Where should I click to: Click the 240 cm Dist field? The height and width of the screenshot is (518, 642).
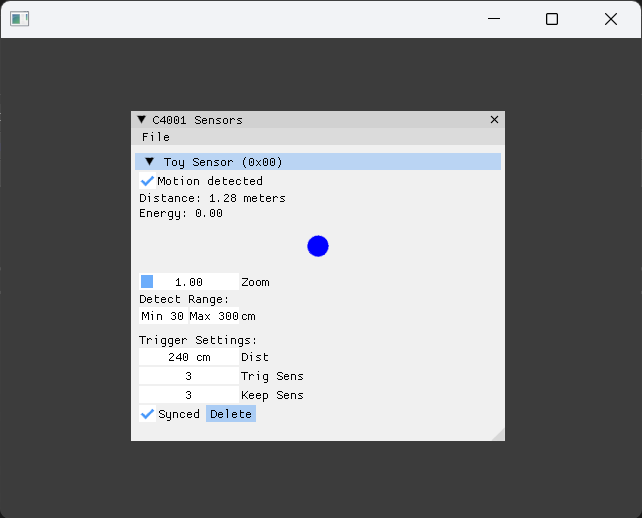click(189, 357)
